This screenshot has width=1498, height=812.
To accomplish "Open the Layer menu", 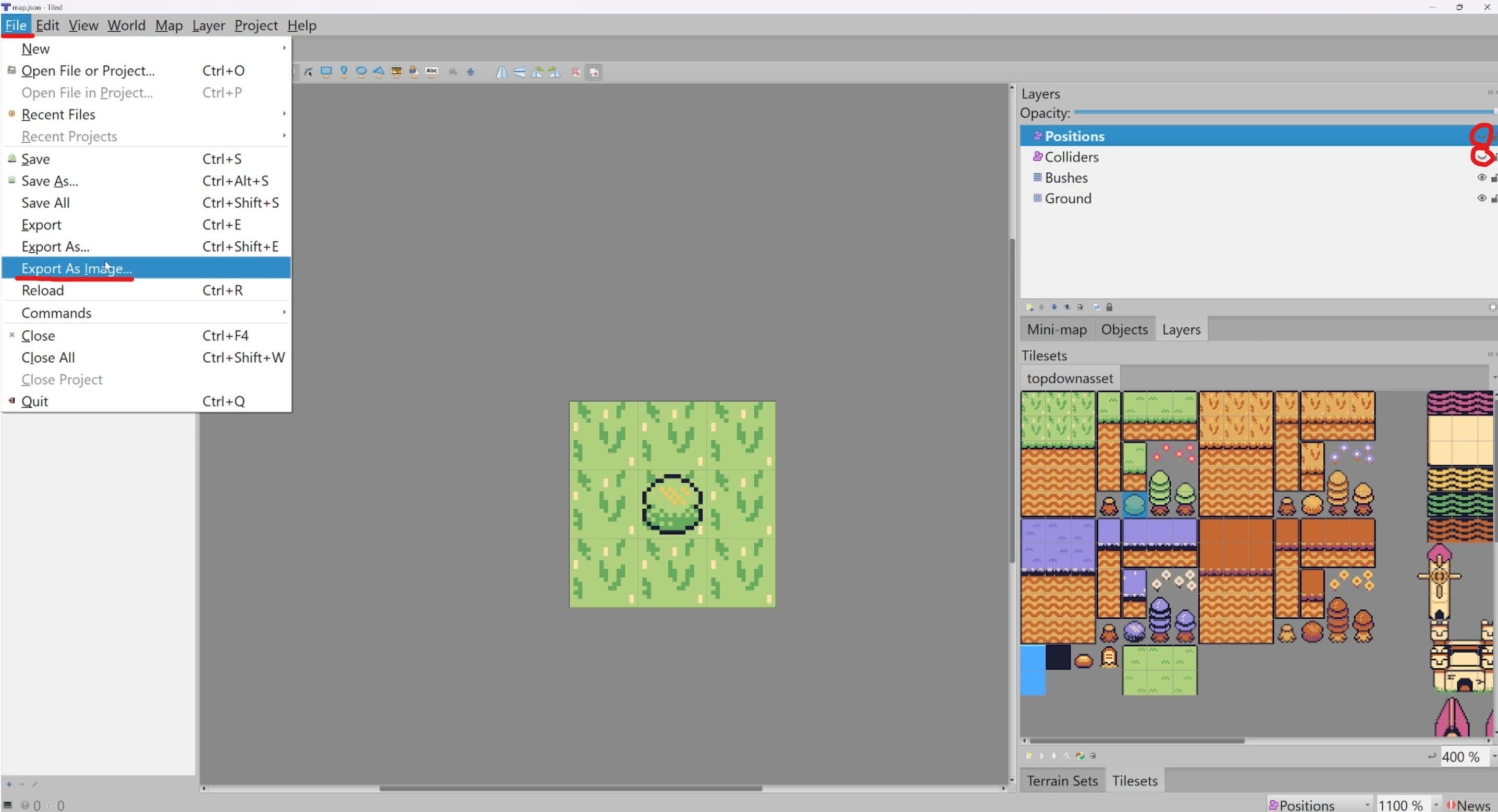I will pos(209,25).
